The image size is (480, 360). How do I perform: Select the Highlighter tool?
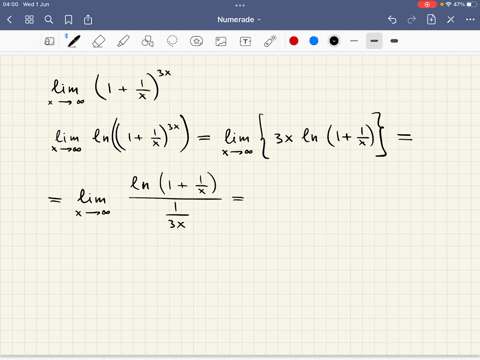123,41
